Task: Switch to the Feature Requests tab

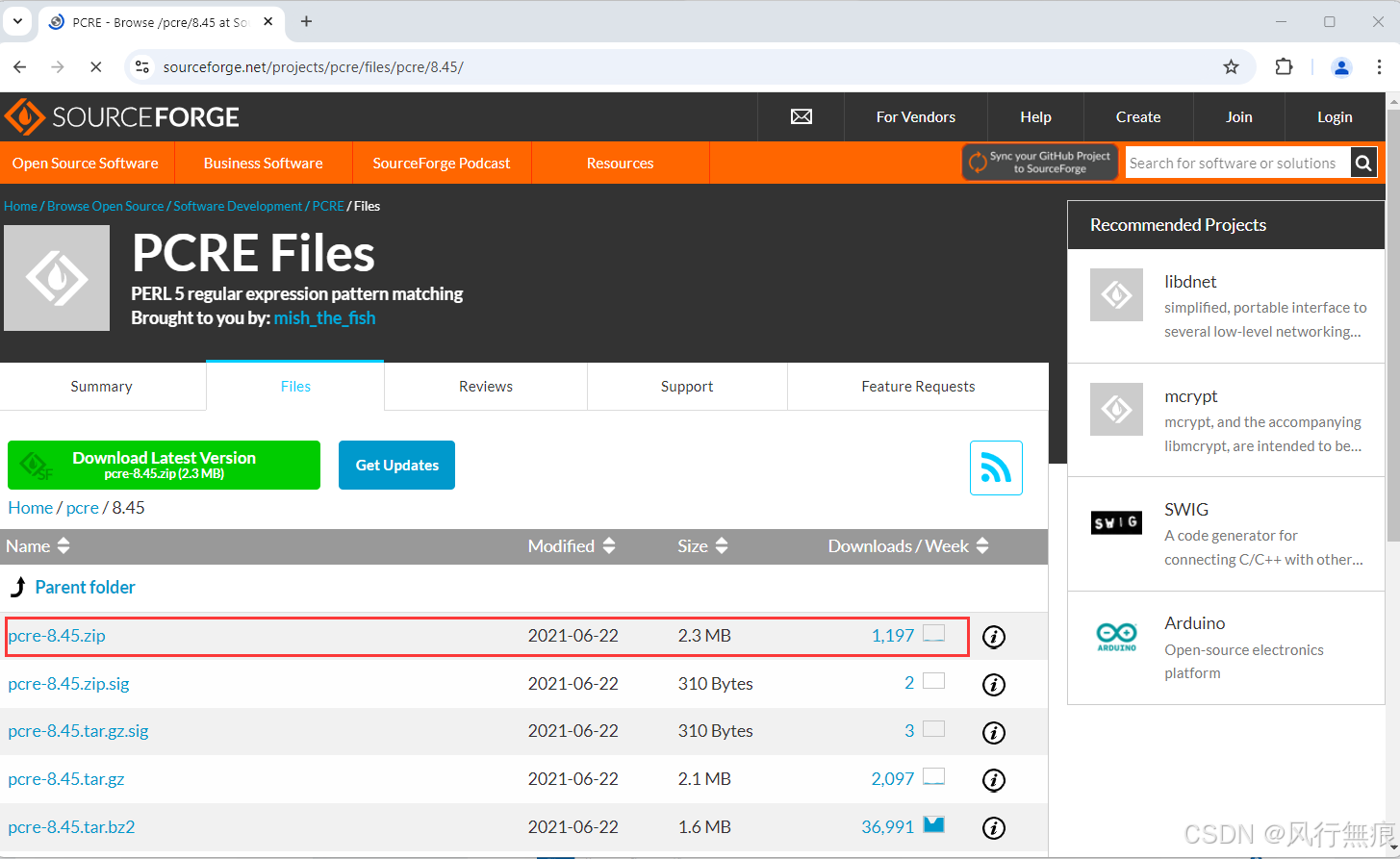Action: point(918,387)
